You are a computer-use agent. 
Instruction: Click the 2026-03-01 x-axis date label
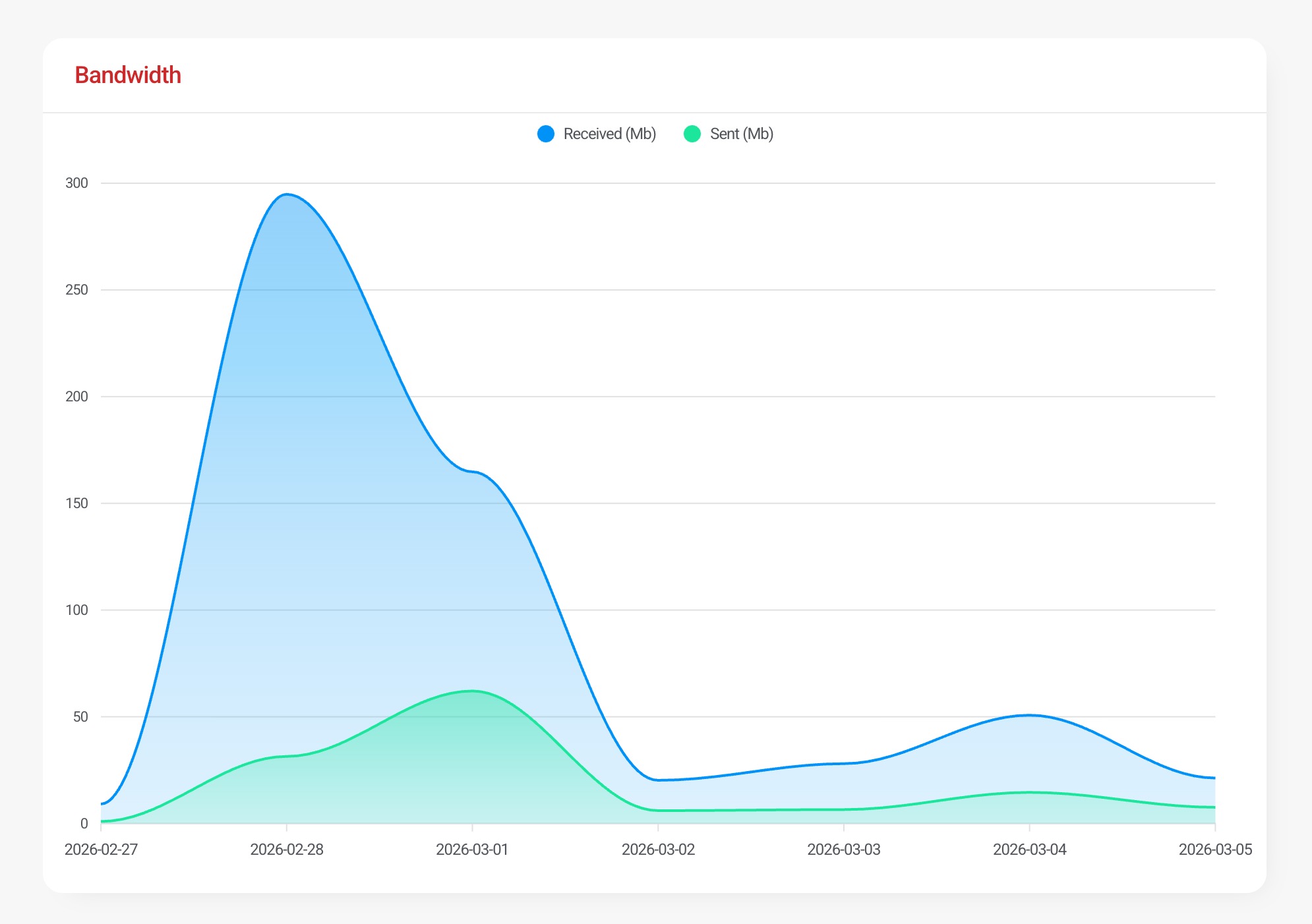(x=472, y=850)
